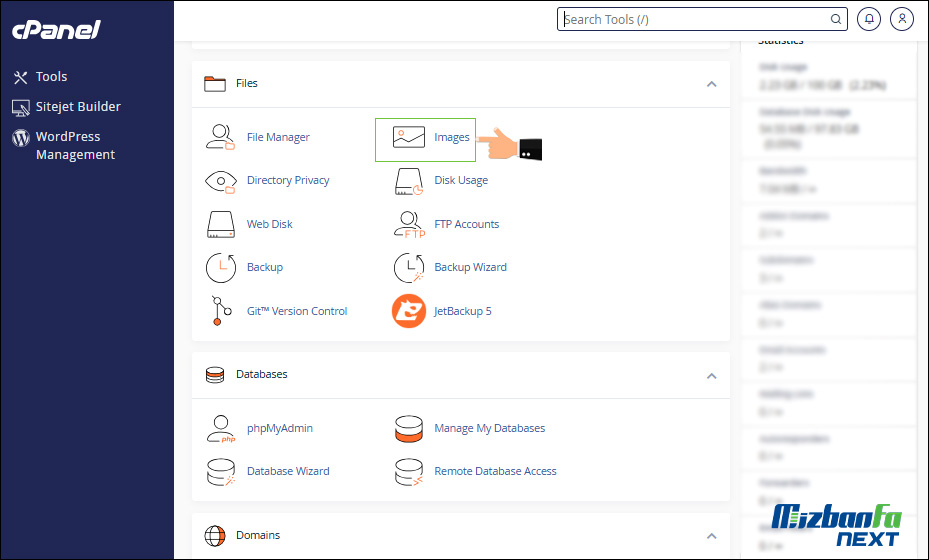Open the JetBackup 5 link
929x560 pixels.
coord(463,311)
